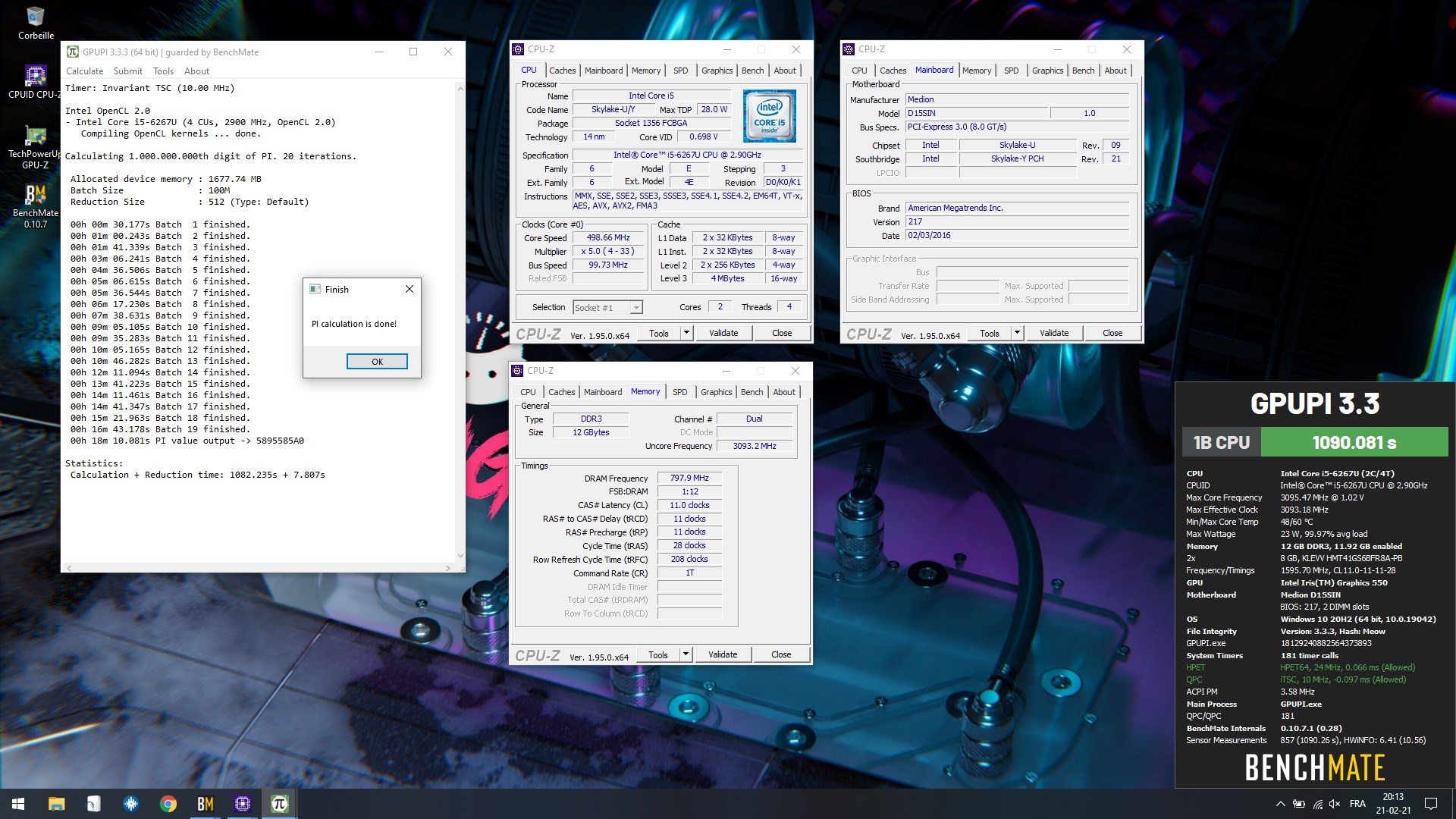Click the GPUPI vertical scrollbar up arrow
The image size is (1456, 819).
(460, 88)
